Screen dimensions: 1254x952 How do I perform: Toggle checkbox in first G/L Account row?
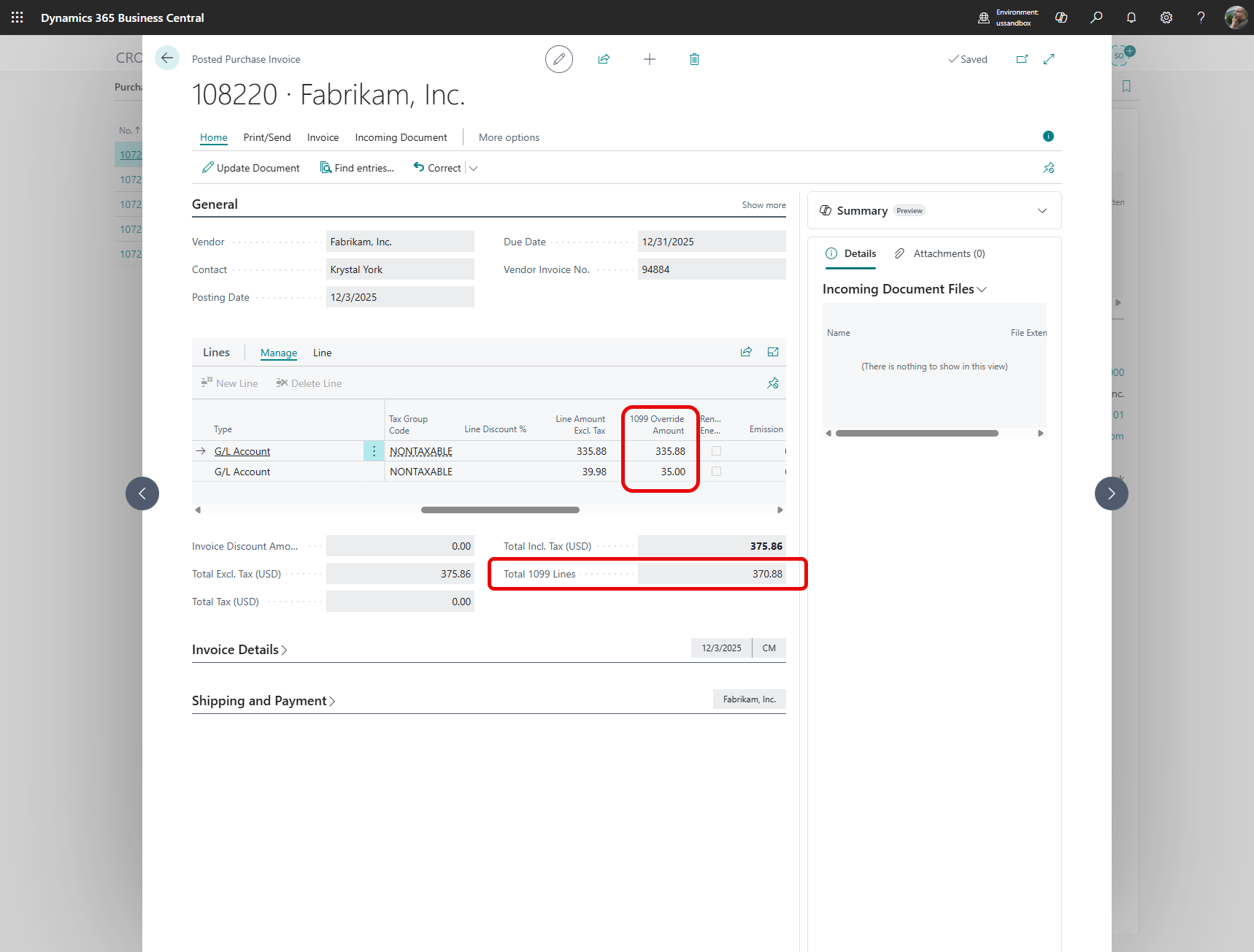click(716, 451)
